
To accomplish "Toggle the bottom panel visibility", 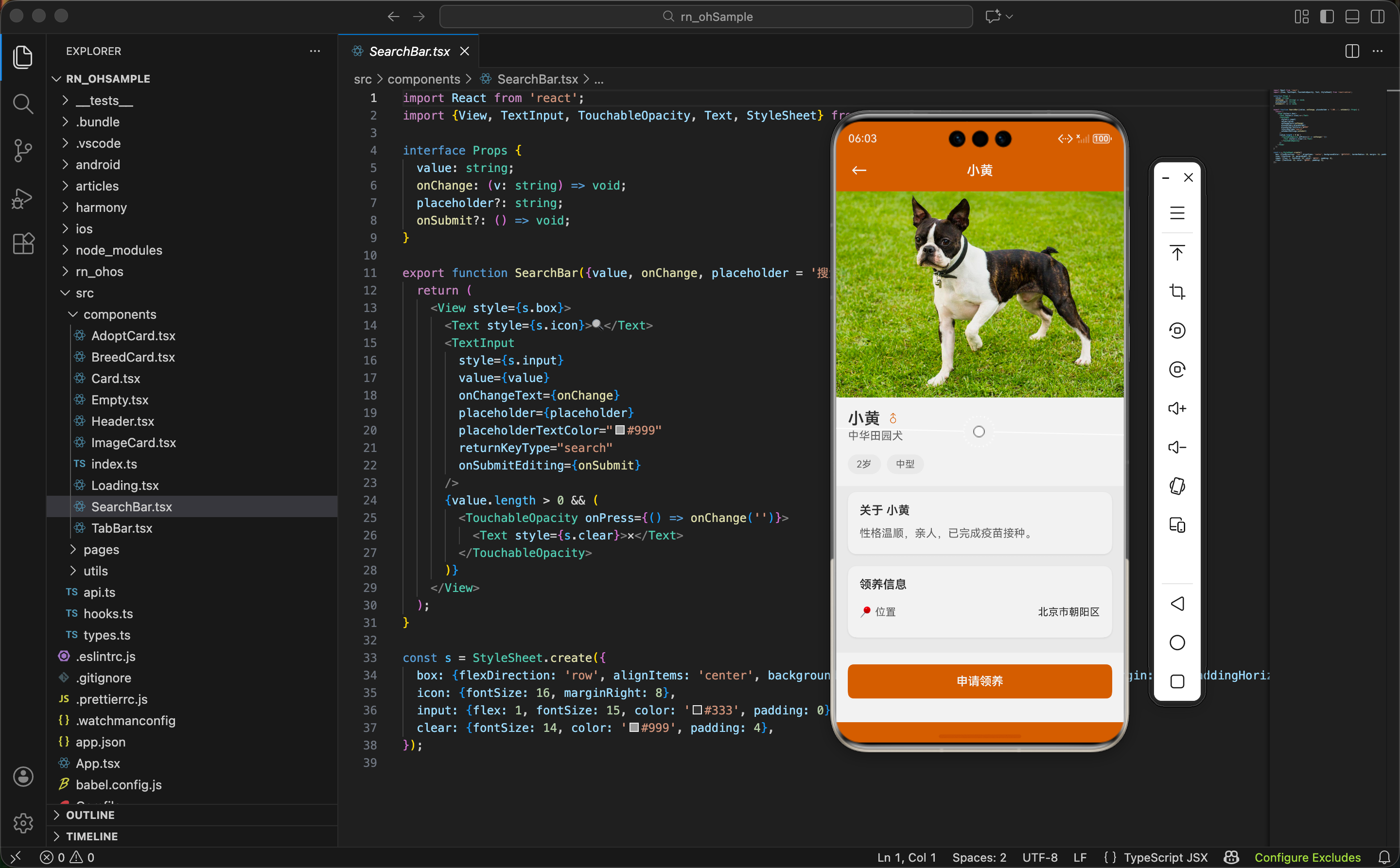I will tap(1352, 17).
